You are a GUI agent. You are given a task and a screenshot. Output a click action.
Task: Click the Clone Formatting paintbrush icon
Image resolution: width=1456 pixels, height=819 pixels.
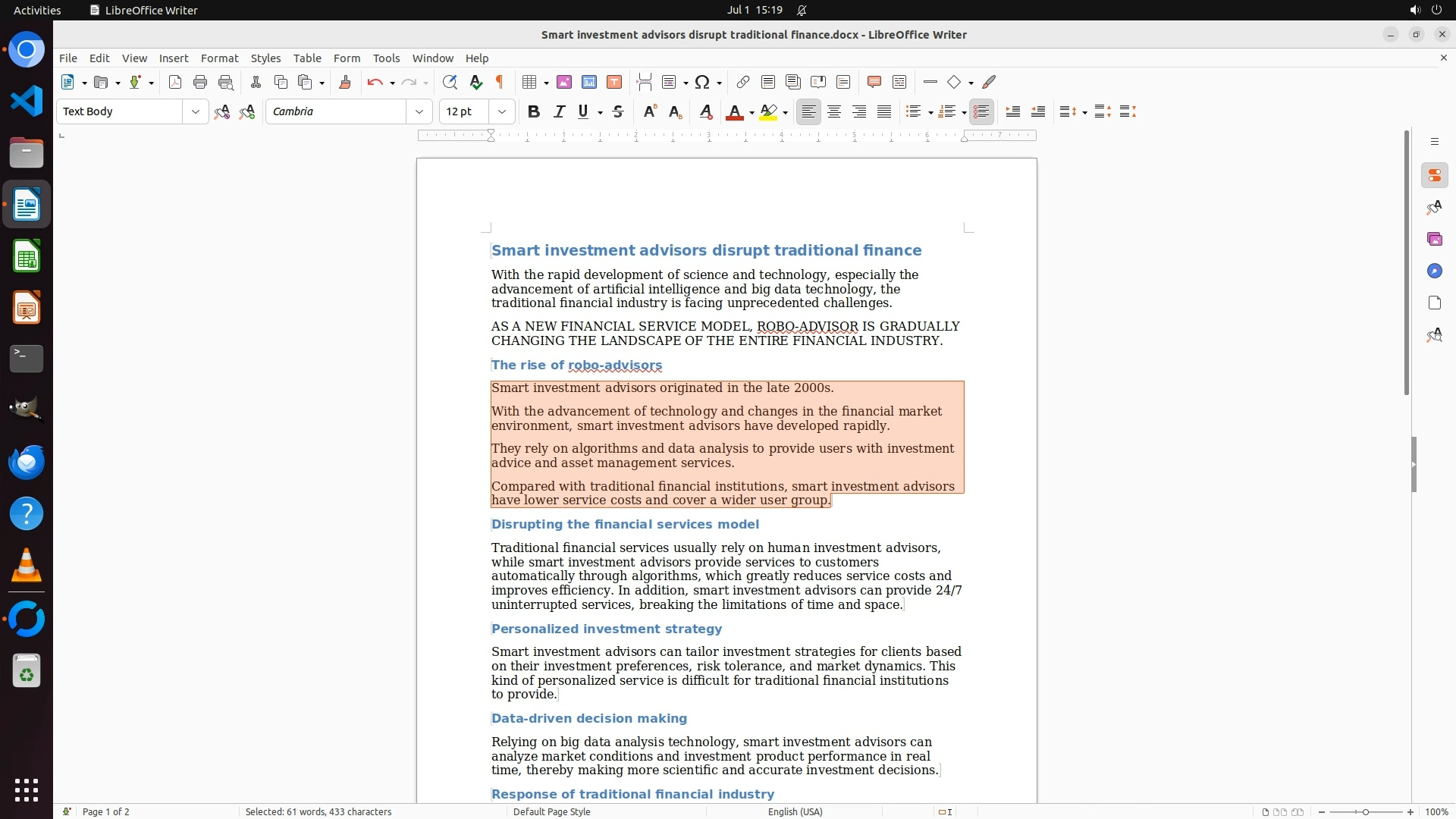click(345, 82)
